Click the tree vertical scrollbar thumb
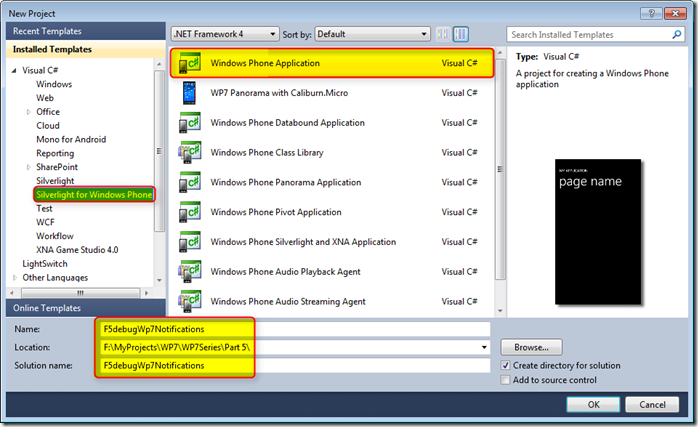698x427 pixels. 159,151
